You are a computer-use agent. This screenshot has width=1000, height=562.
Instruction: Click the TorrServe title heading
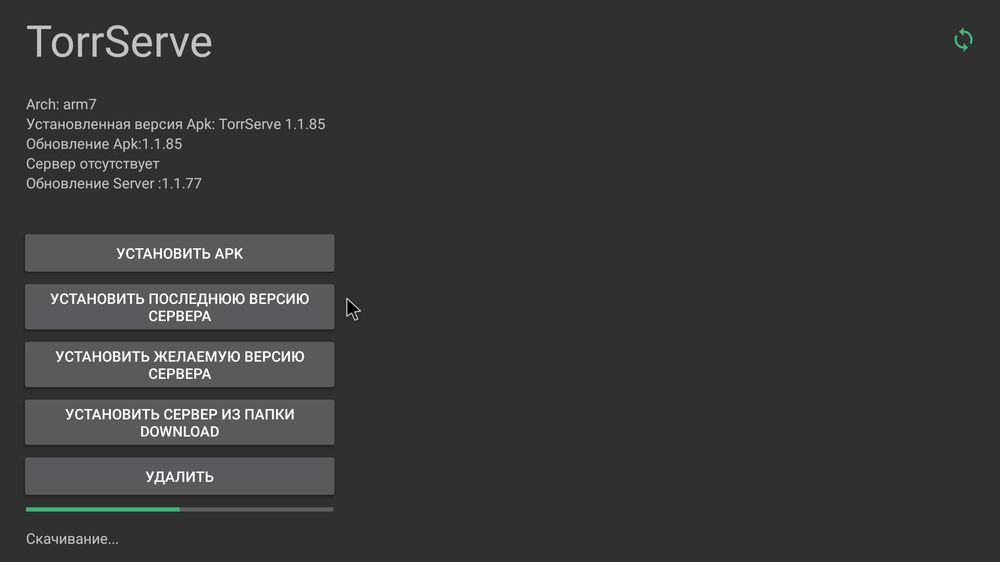point(119,43)
